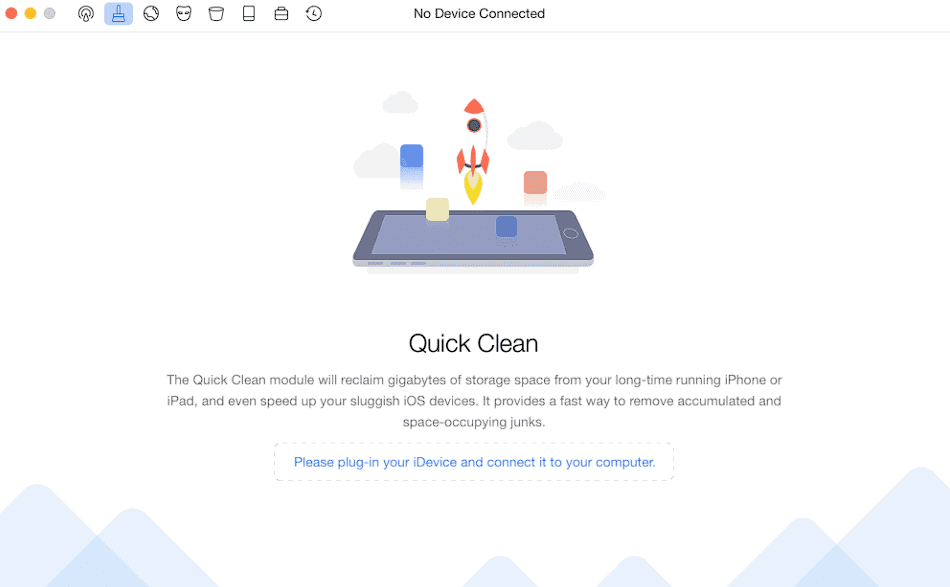
Task: Open the Toolbox briefcase icon
Action: [281, 13]
